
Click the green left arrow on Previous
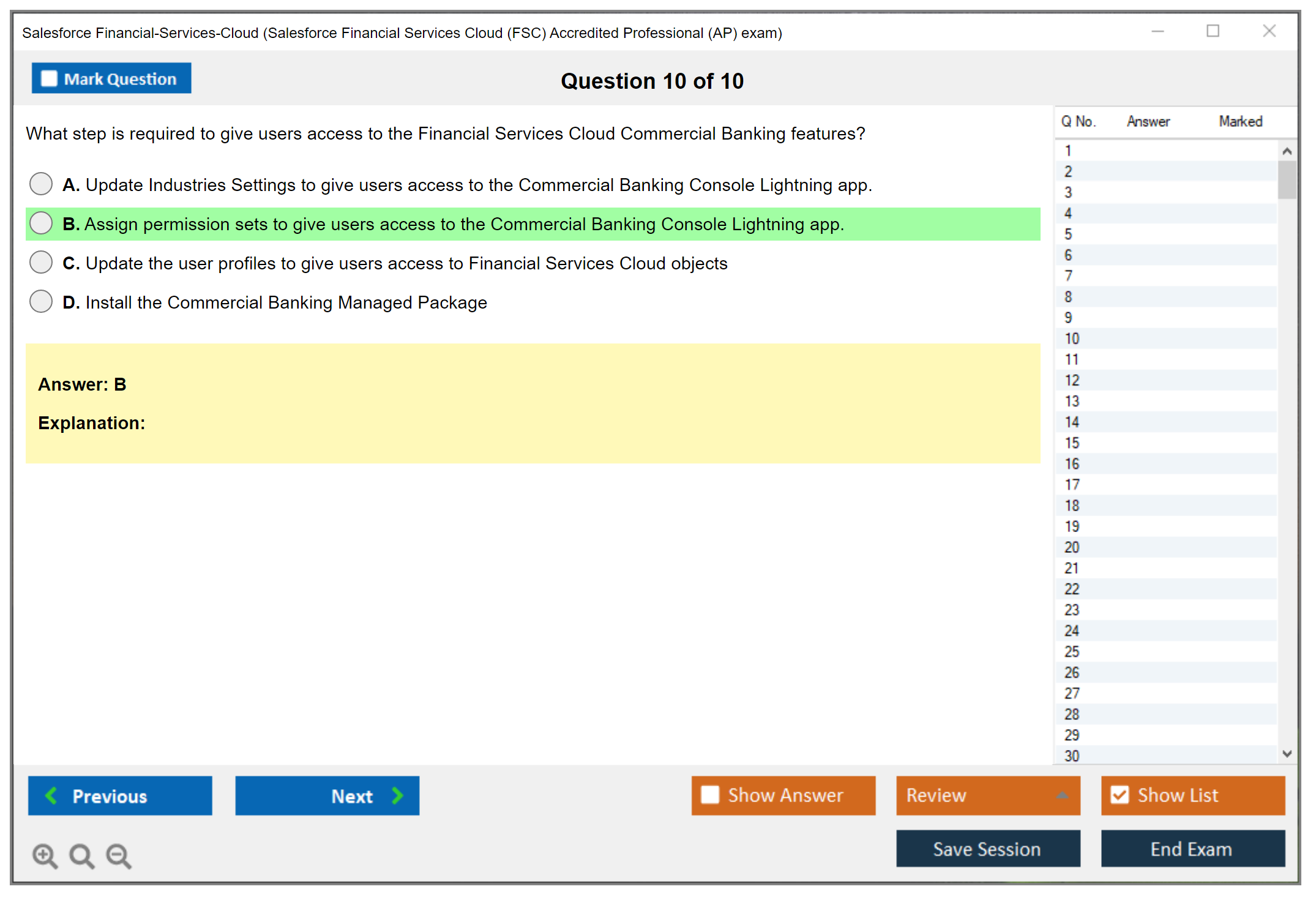pyautogui.click(x=51, y=795)
